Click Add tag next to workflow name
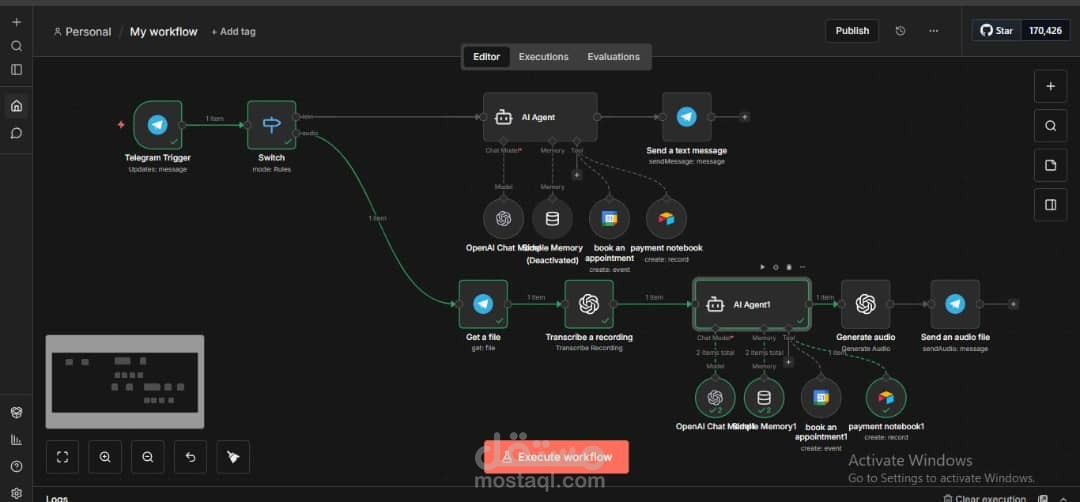This screenshot has height=502, width=1080. (x=233, y=32)
